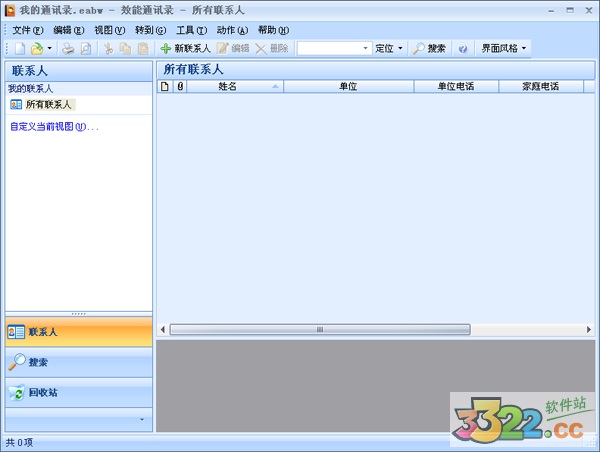Sort by the 姓名 column header
The width and height of the screenshot is (600, 452).
coord(235,86)
